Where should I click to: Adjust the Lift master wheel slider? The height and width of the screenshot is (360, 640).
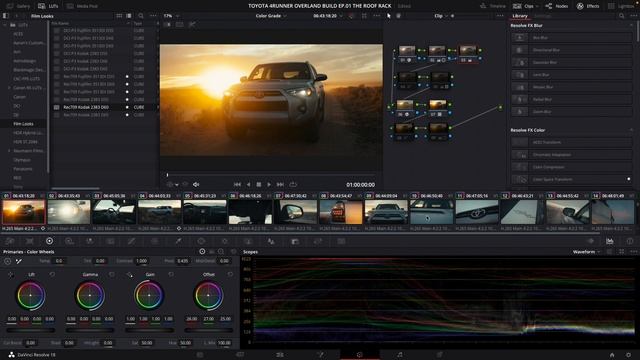point(31,330)
